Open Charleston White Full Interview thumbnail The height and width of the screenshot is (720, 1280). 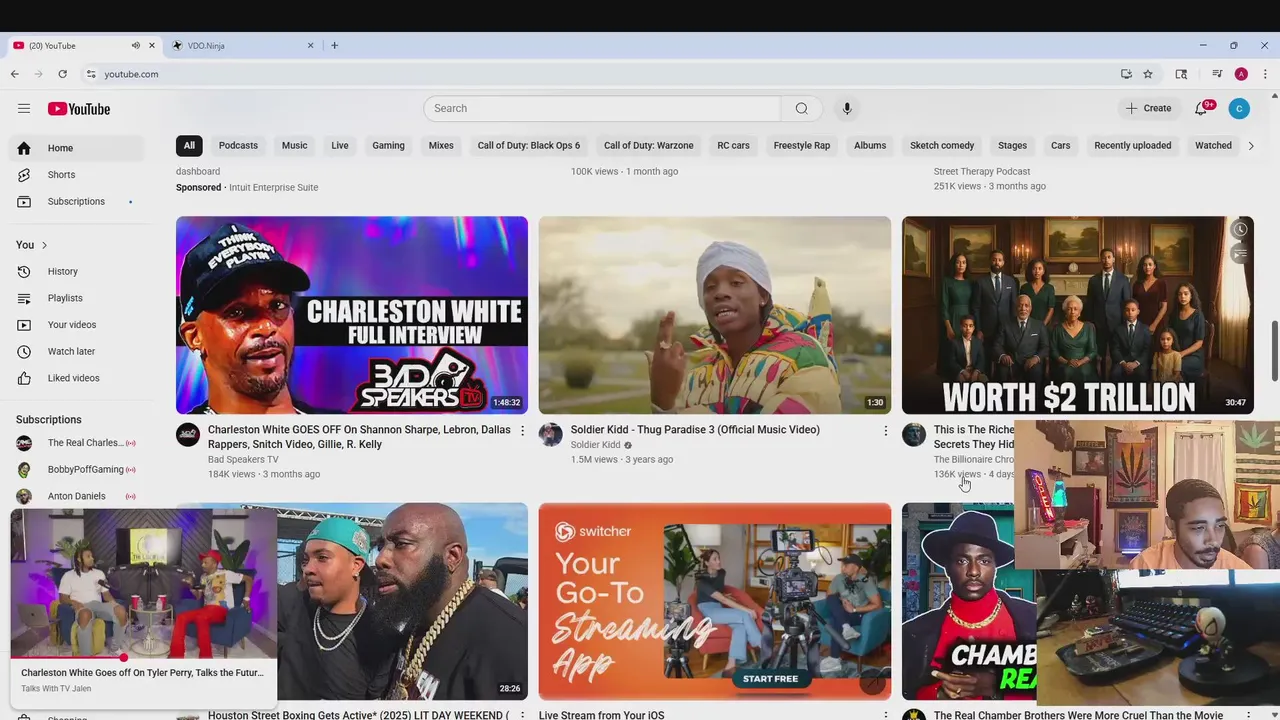coord(352,315)
